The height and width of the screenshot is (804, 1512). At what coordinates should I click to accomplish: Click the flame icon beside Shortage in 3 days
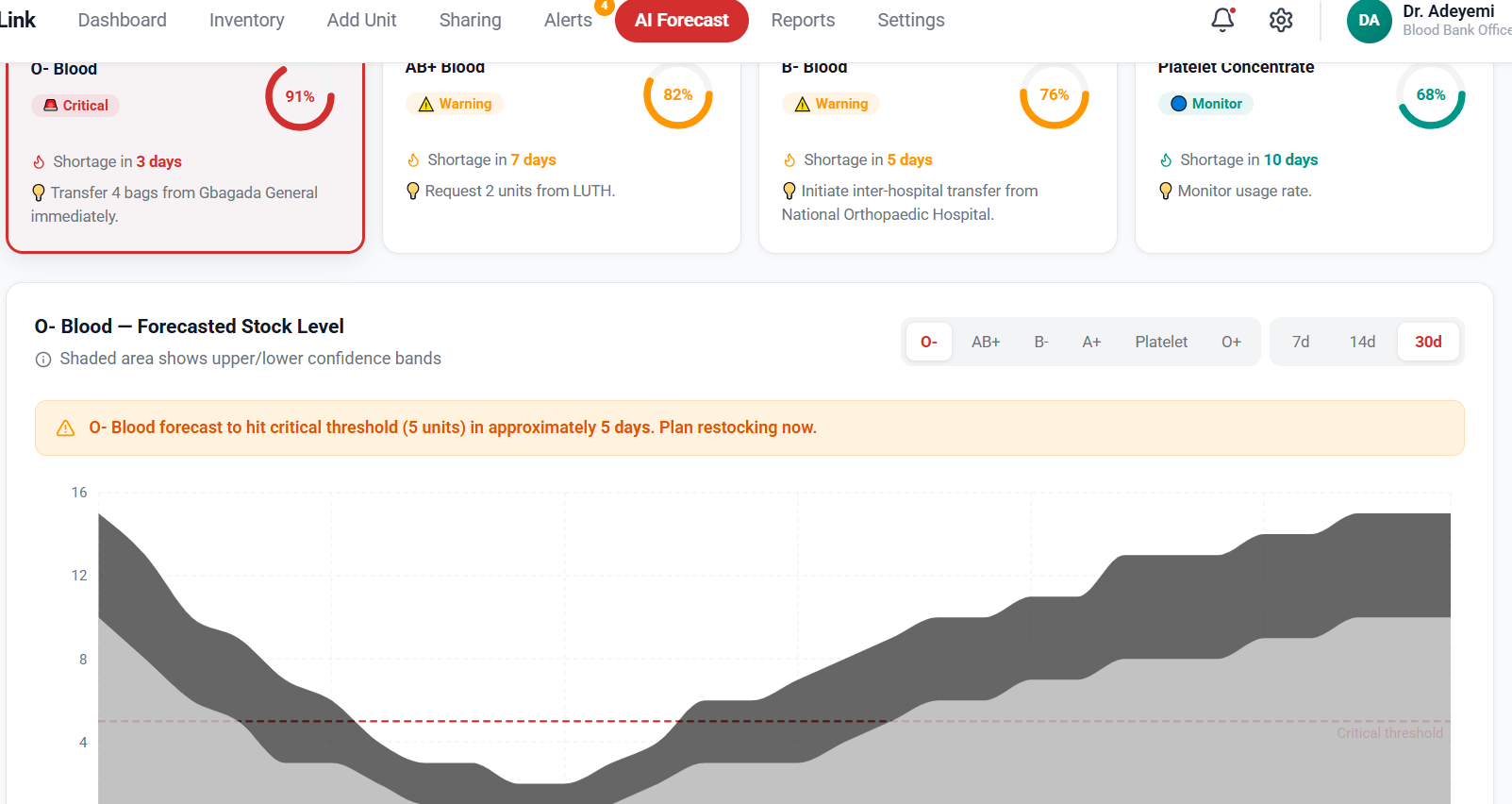coord(40,162)
